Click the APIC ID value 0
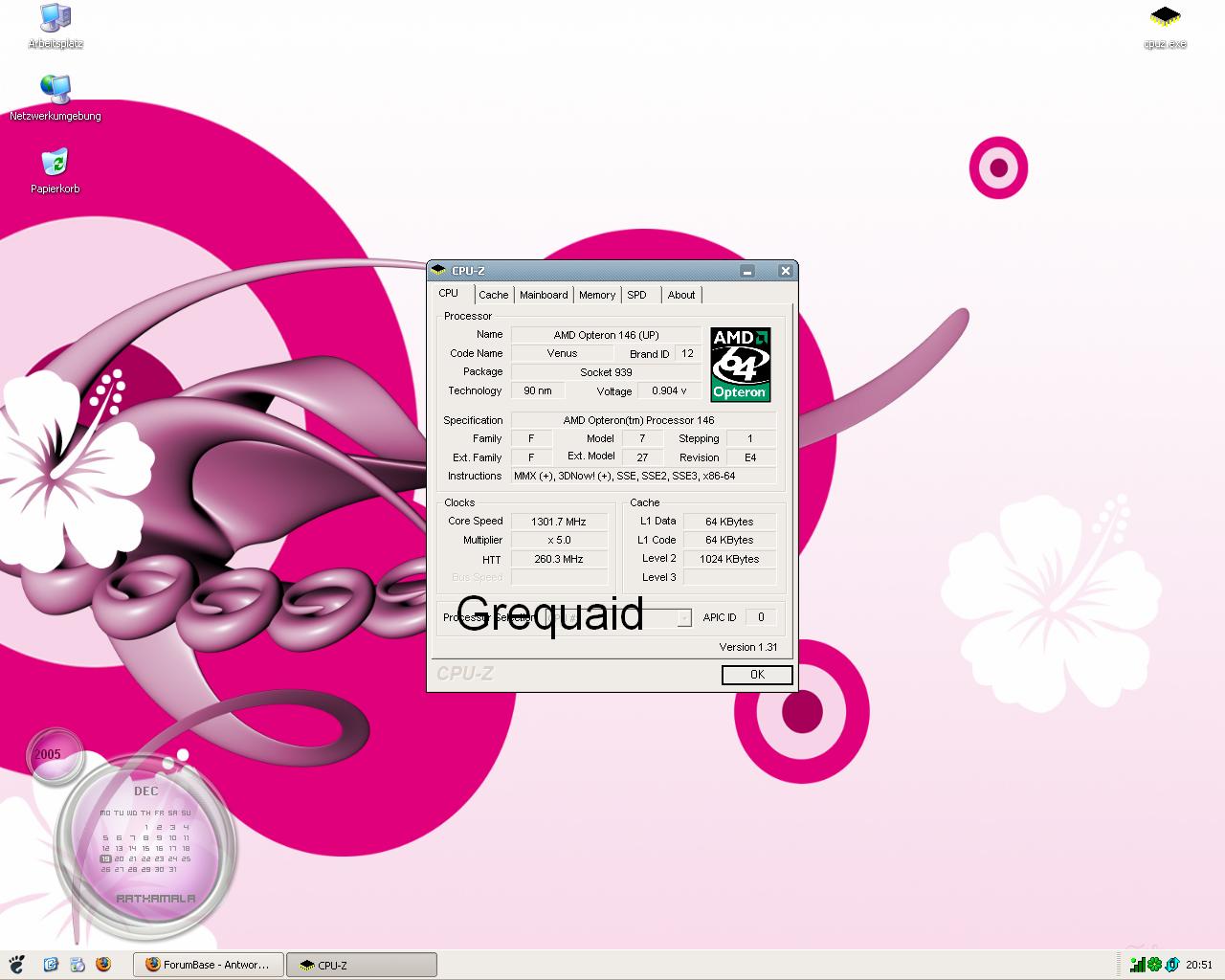The height and width of the screenshot is (980, 1225). [761, 617]
